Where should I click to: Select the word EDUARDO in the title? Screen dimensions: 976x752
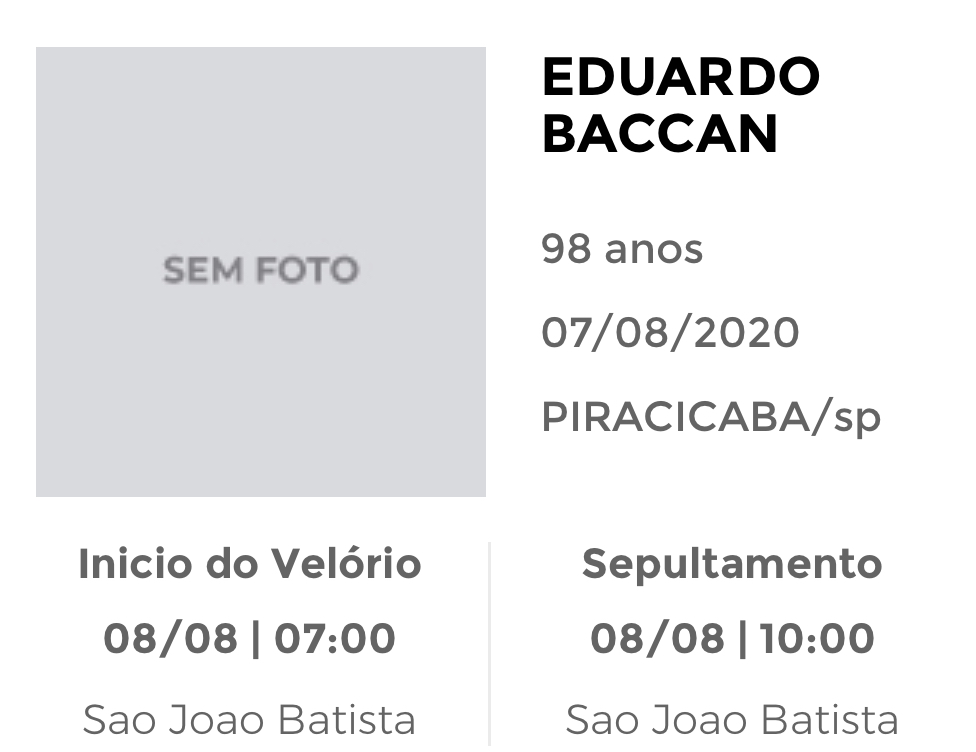pyautogui.click(x=681, y=77)
